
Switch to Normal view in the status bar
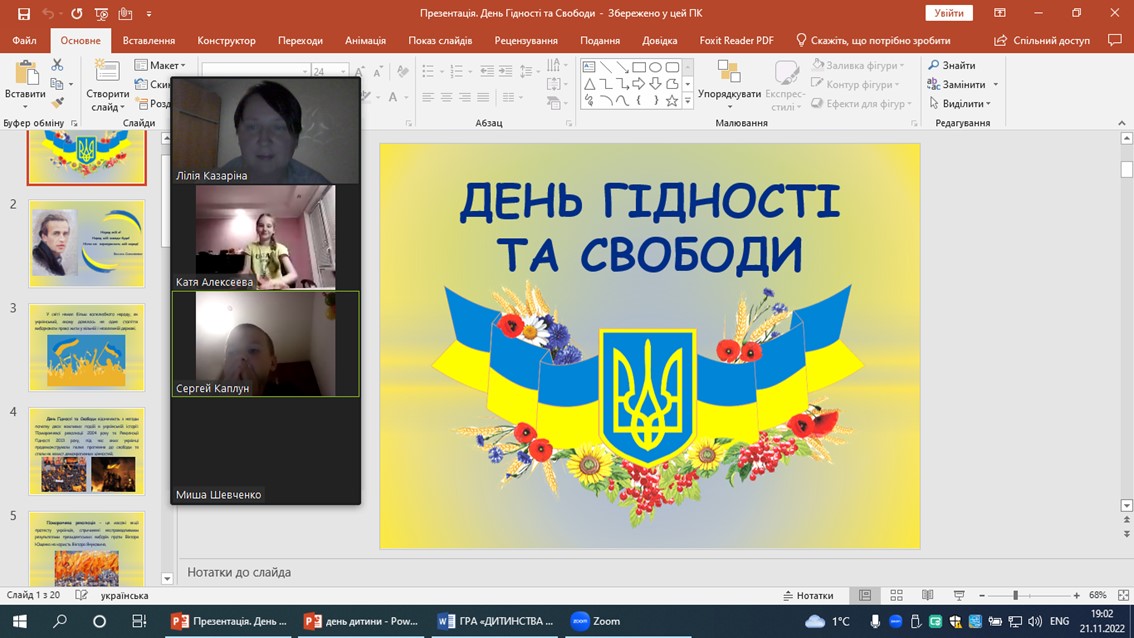coord(865,595)
